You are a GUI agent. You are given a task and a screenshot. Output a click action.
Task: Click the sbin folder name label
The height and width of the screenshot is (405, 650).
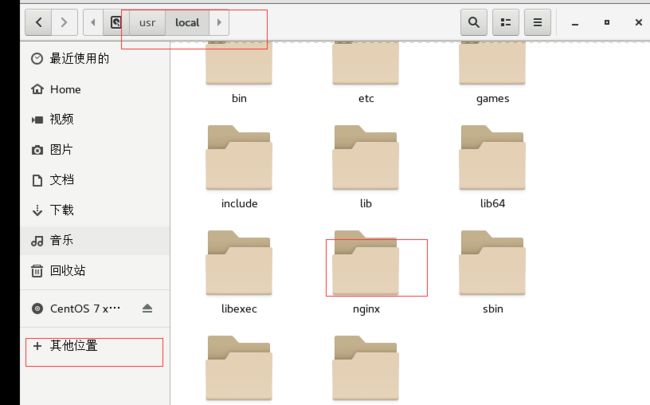click(493, 309)
